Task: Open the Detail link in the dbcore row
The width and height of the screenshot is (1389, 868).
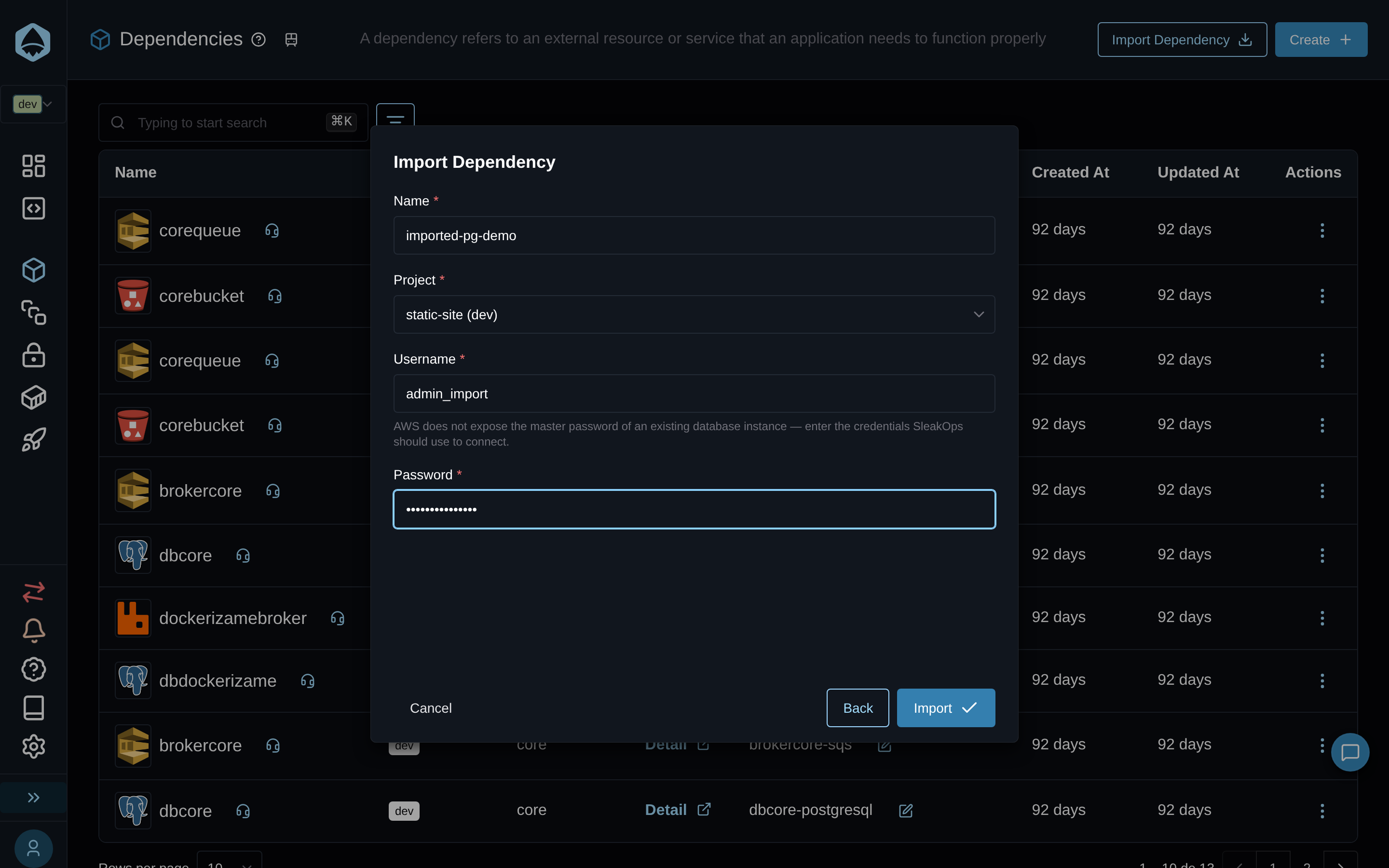Action: tap(677, 810)
